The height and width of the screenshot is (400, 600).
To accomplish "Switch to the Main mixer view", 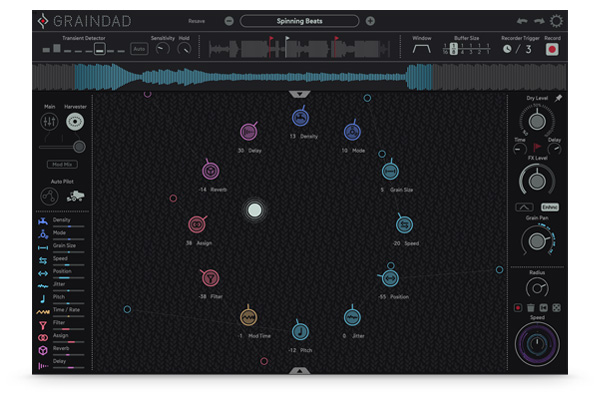I will pos(49,121).
